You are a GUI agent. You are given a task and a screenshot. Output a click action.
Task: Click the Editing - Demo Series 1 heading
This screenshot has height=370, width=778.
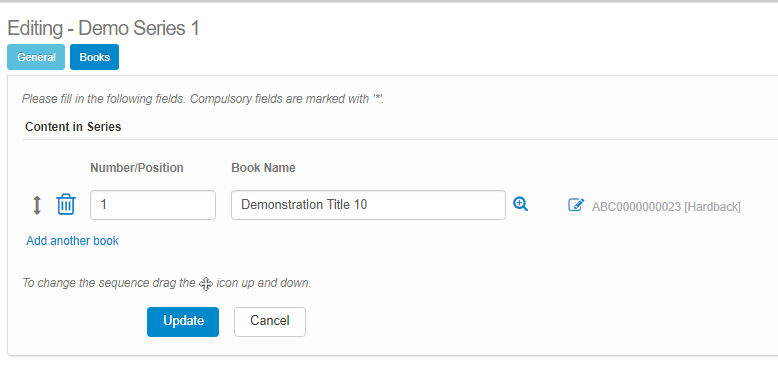pos(103,28)
